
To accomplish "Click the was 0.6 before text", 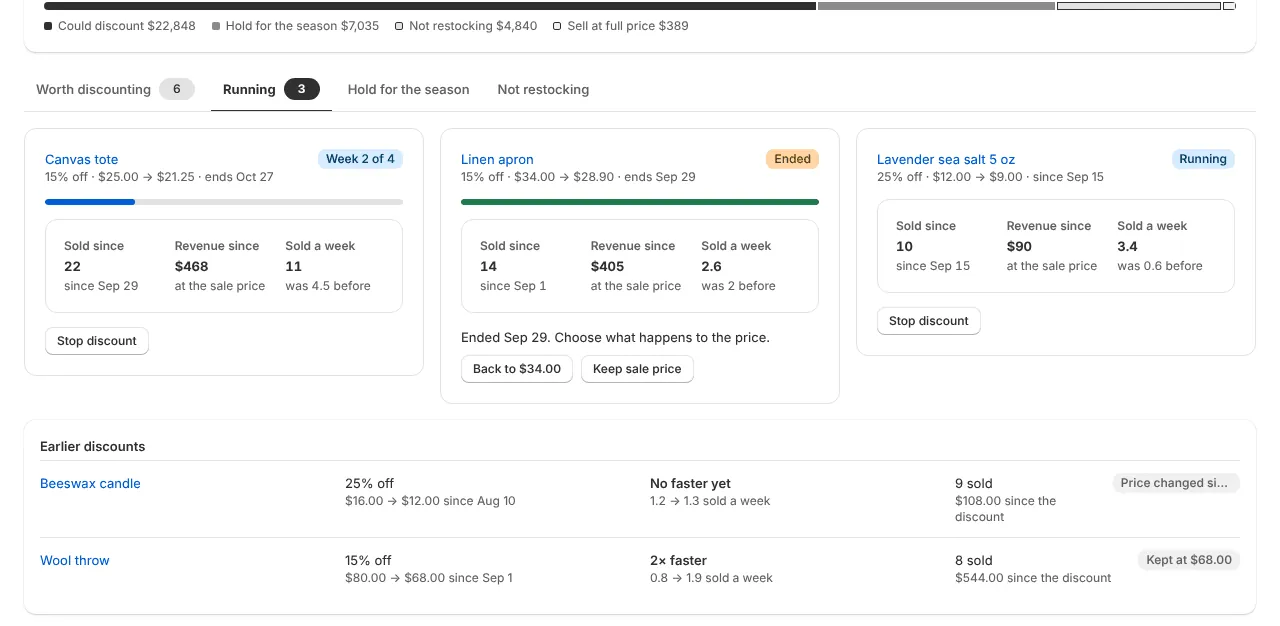I will pos(1160,266).
